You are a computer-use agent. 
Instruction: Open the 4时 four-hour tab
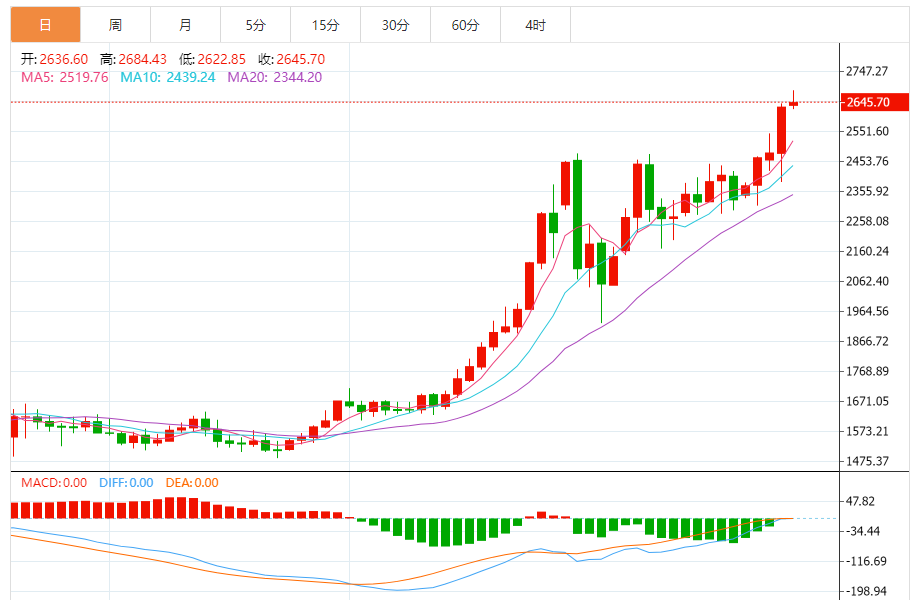click(535, 25)
